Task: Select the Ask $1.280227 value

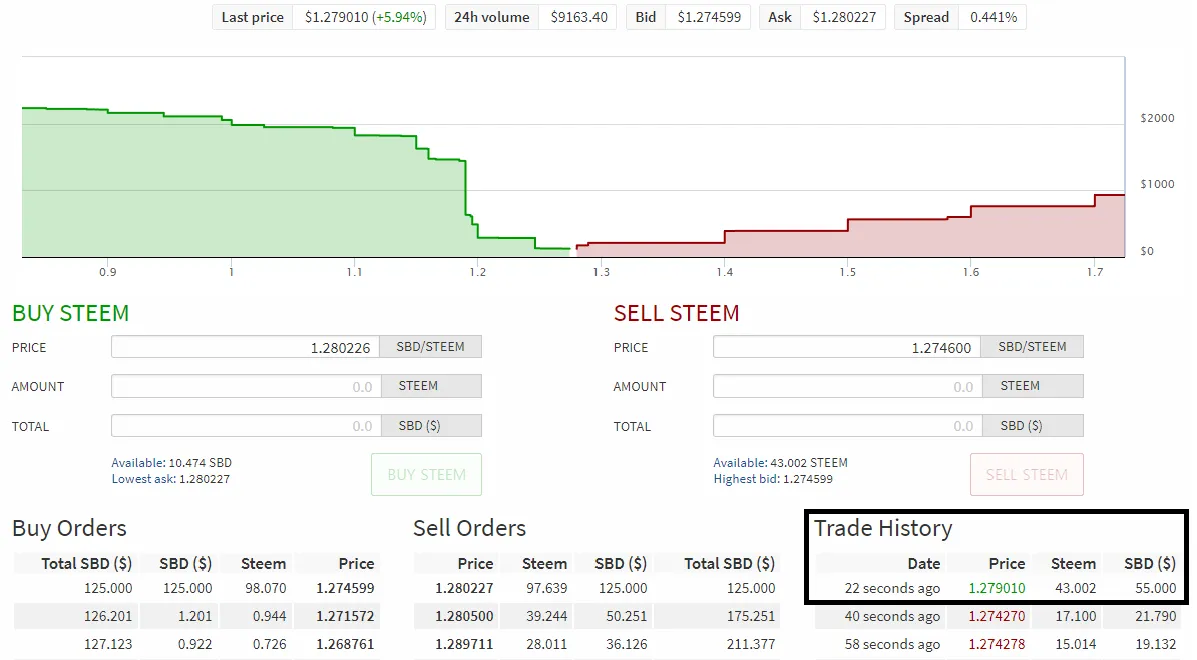Action: 844,17
